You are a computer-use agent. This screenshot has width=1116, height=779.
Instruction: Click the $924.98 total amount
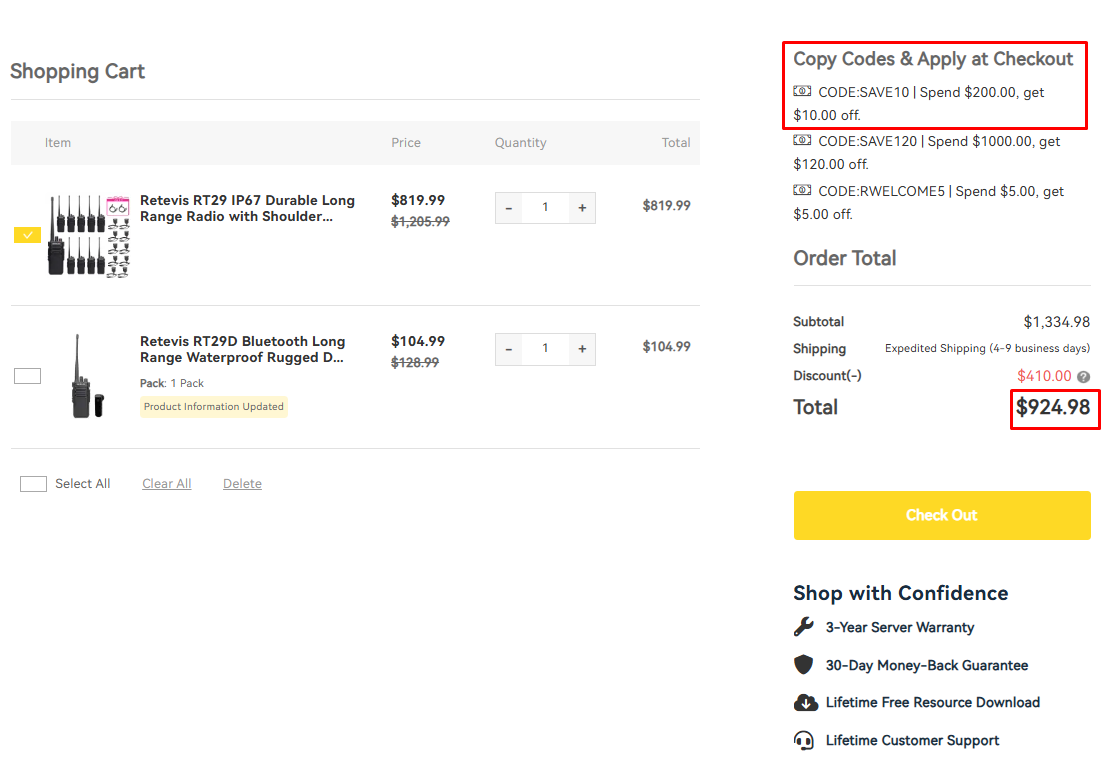tap(1053, 408)
